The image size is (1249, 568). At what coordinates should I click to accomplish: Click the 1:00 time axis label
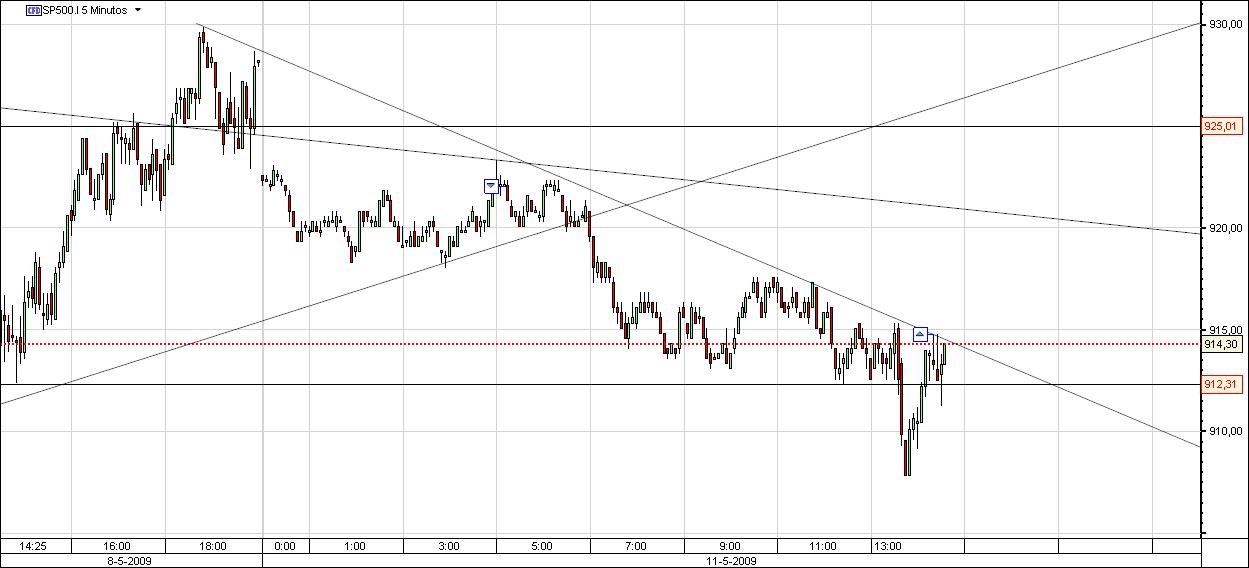point(354,546)
